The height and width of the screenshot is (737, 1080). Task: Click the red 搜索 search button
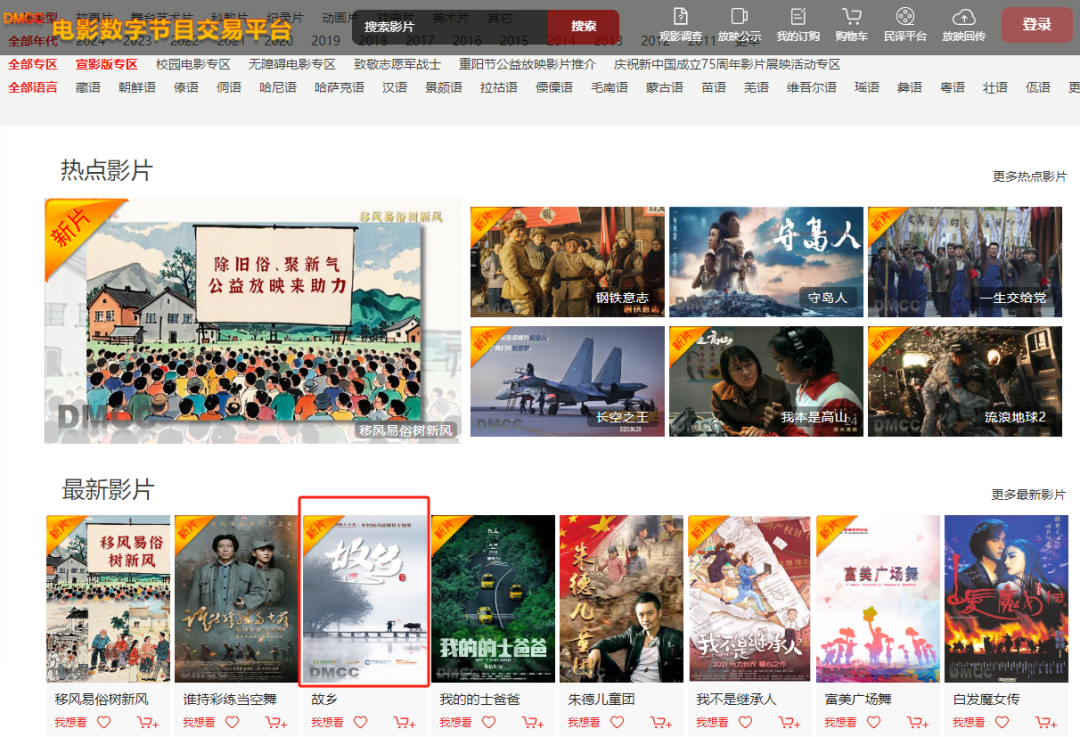tap(583, 26)
